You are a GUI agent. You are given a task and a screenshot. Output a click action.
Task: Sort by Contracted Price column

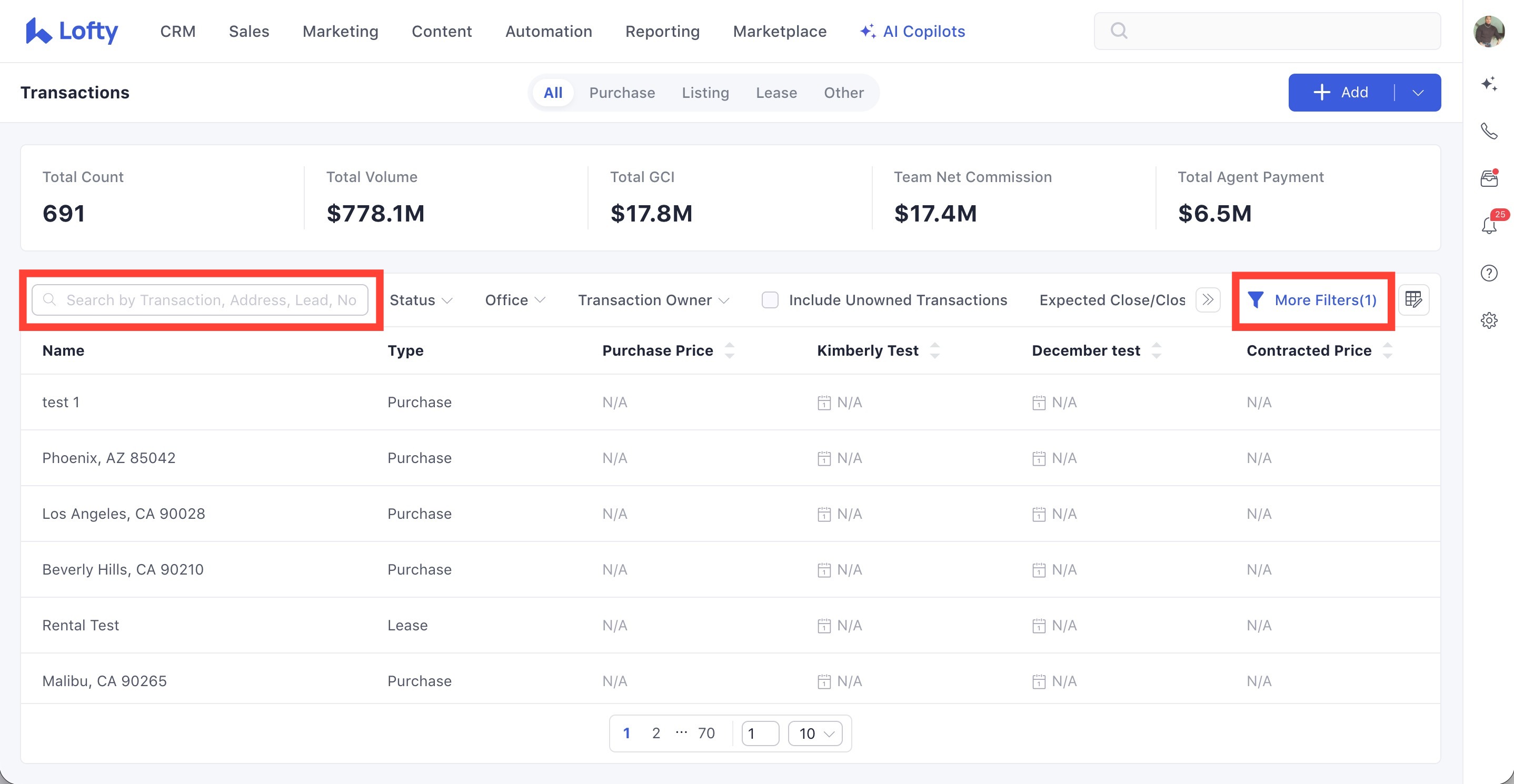(x=1387, y=350)
